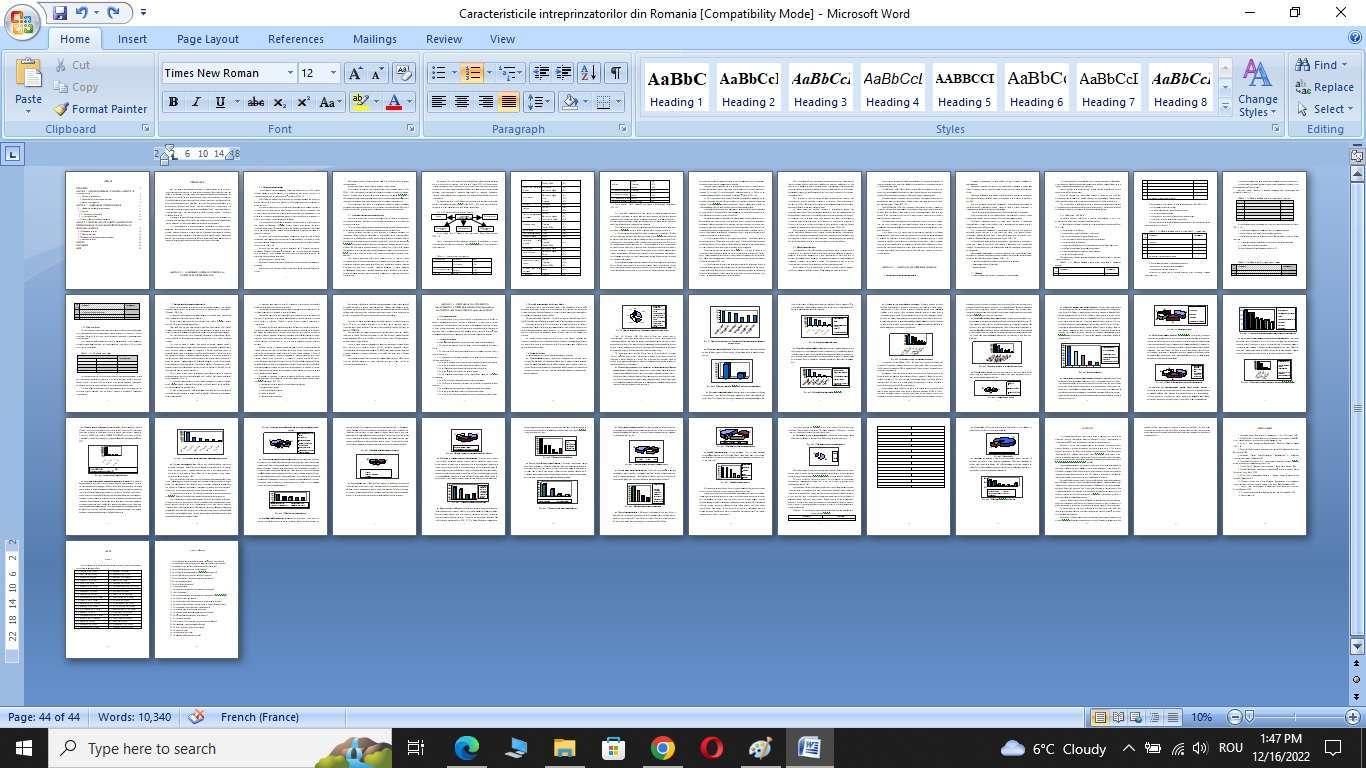
Task: Switch to the Page Layout tab
Action: [207, 39]
